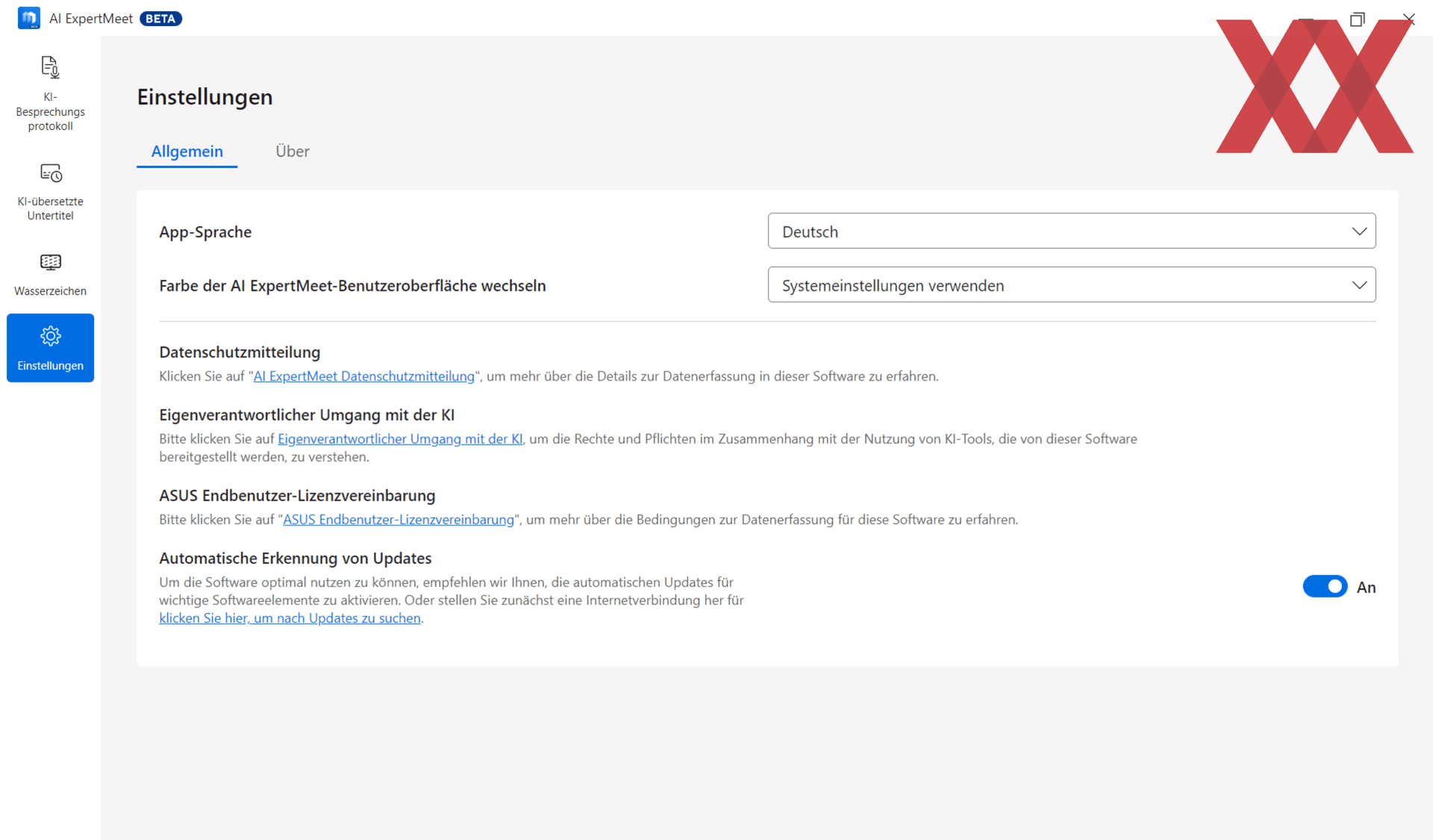Open the ASUS Endbenutzer-Lizenzvereinbarung link
The width and height of the screenshot is (1433, 840).
(x=398, y=520)
